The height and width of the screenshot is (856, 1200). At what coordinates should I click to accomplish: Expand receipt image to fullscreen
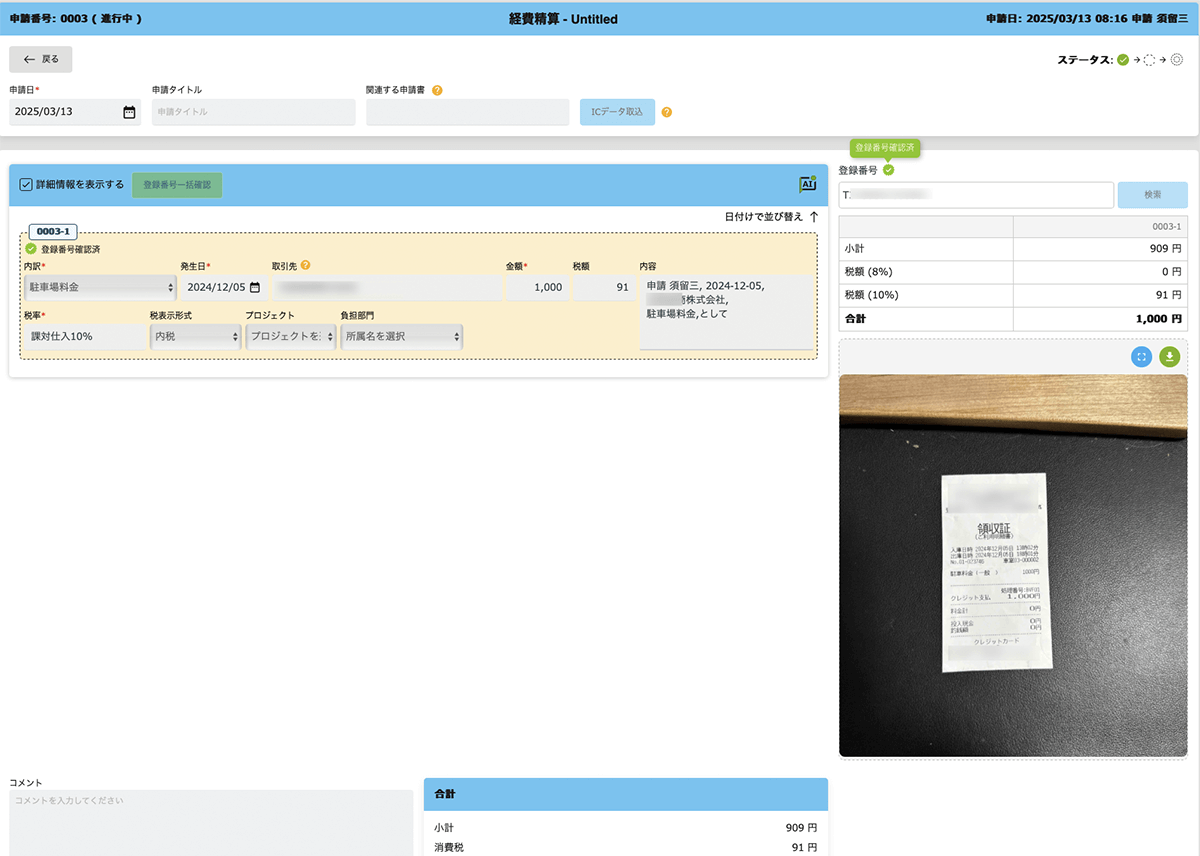pos(1142,356)
